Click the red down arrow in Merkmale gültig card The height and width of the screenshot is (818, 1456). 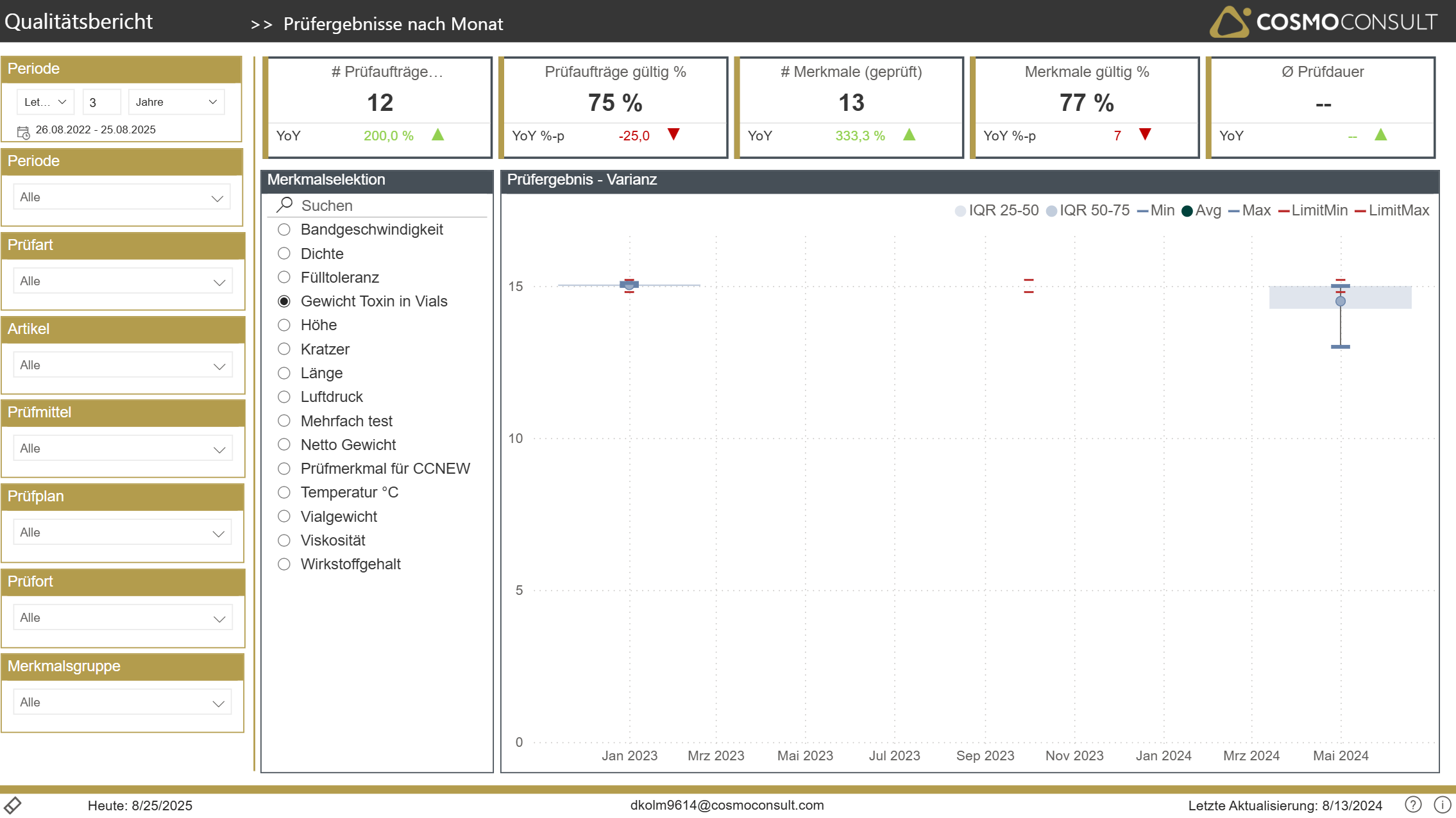(x=1145, y=135)
